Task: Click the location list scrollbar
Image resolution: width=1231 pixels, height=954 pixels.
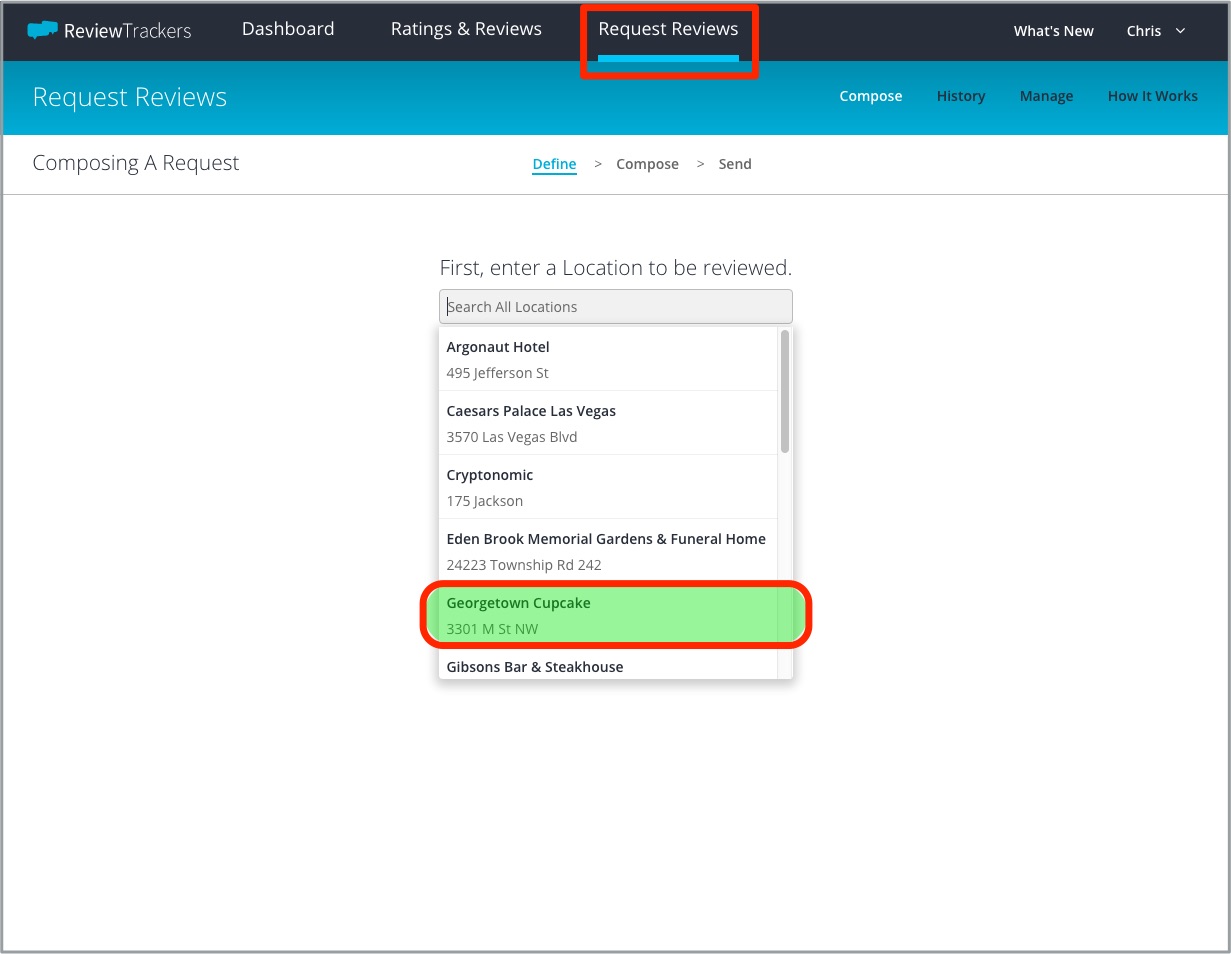Action: [x=785, y=391]
